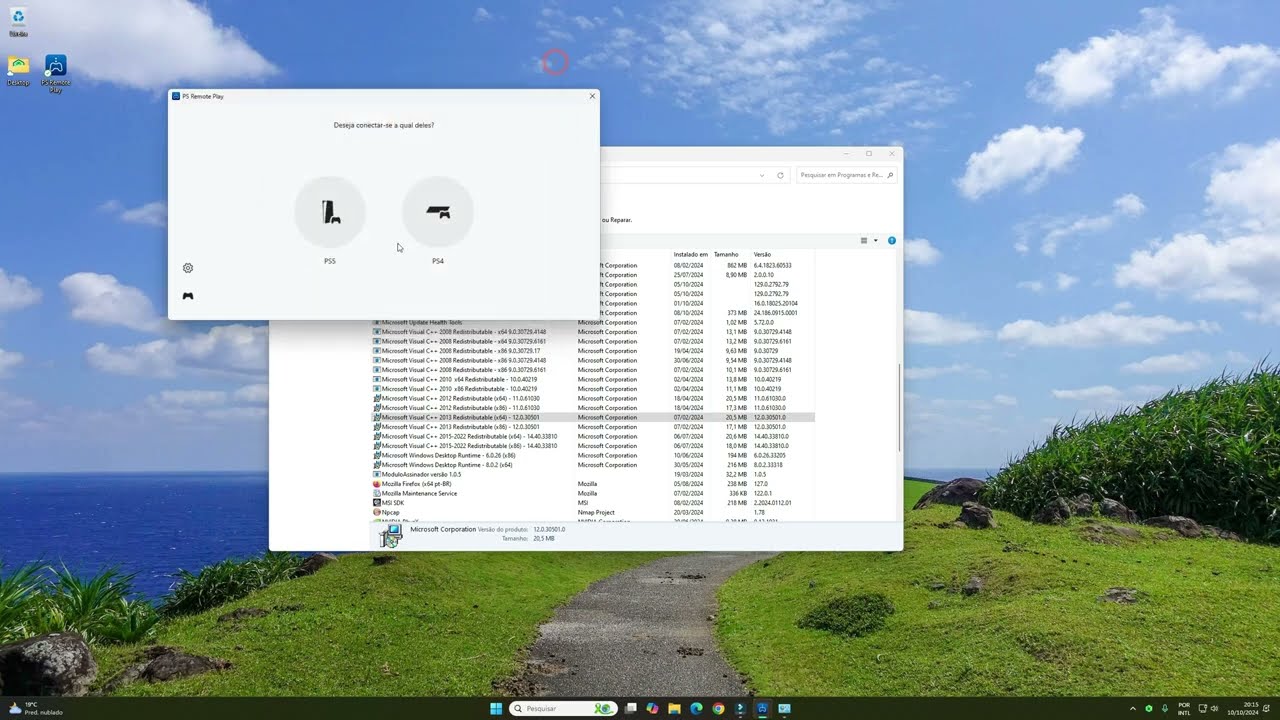
Task: Switch to Control Panel taskbar icon
Action: [x=784, y=708]
